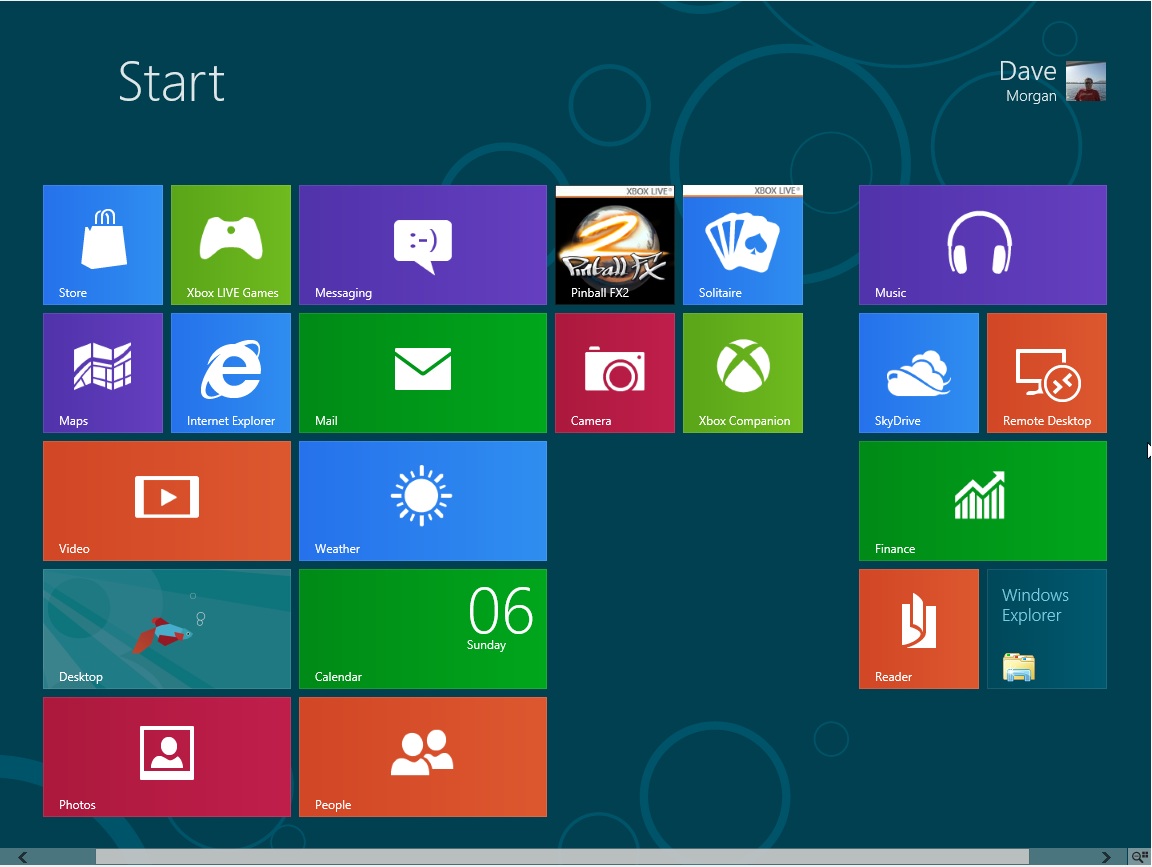Open the Video tile
The image size is (1152, 867).
(167, 500)
